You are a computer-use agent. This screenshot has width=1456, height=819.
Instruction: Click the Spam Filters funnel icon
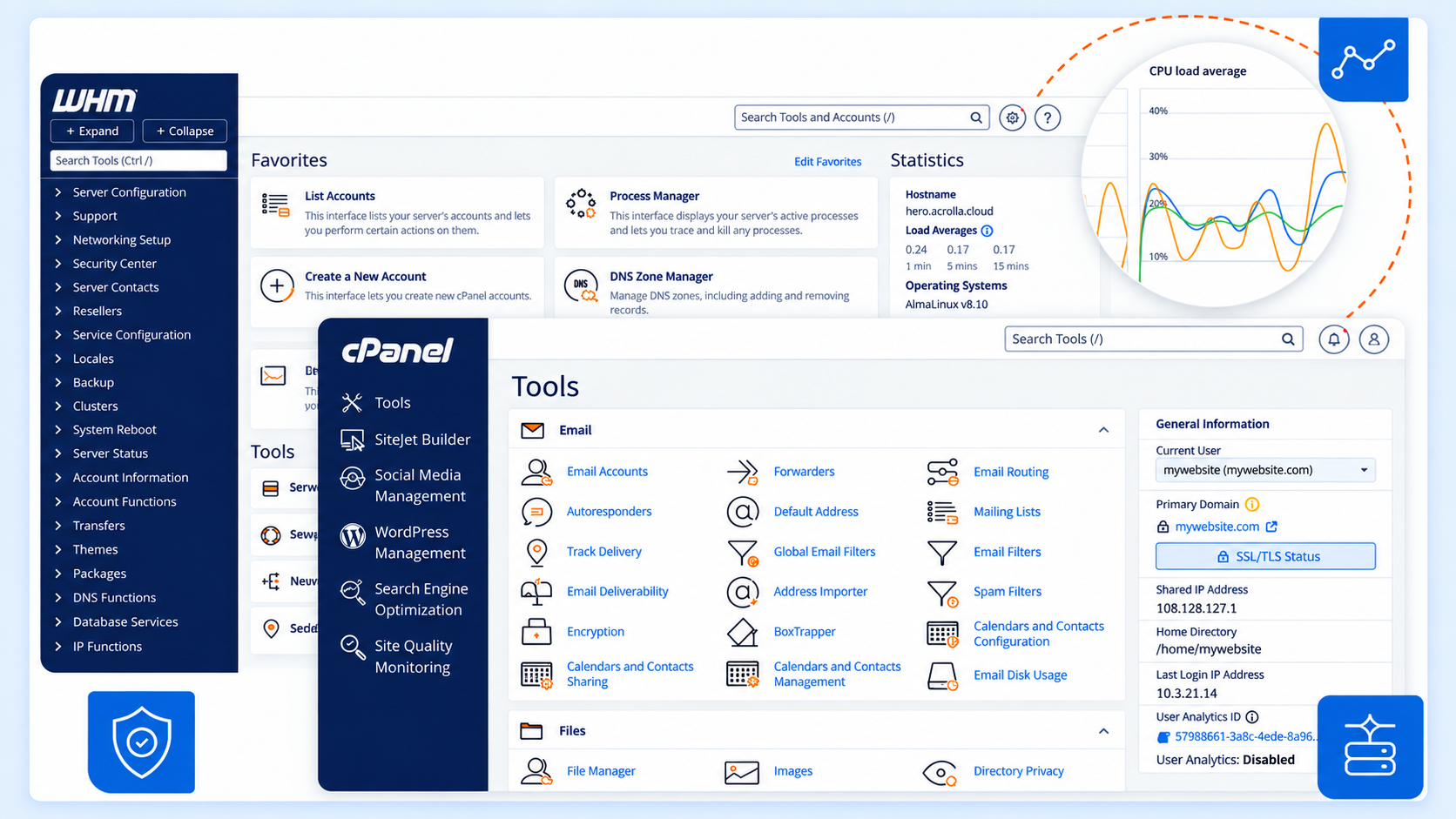coord(942,592)
